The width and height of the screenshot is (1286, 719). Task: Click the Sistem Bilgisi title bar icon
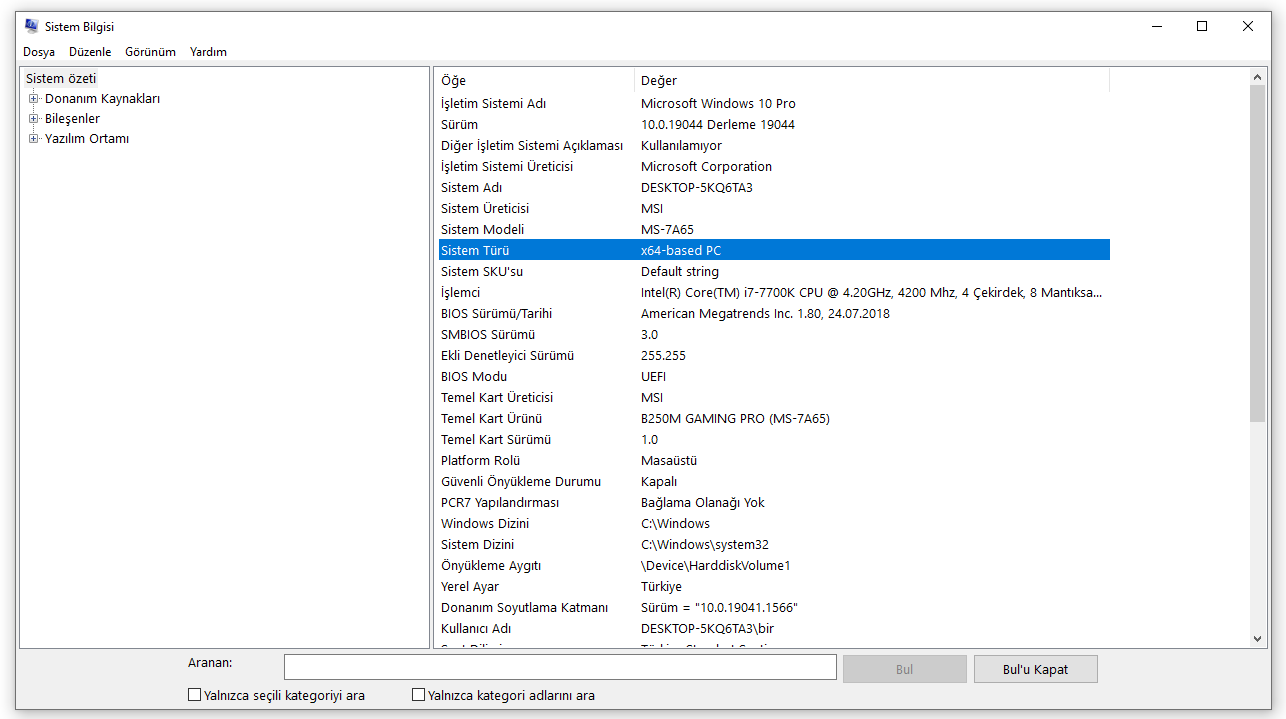pyautogui.click(x=32, y=27)
